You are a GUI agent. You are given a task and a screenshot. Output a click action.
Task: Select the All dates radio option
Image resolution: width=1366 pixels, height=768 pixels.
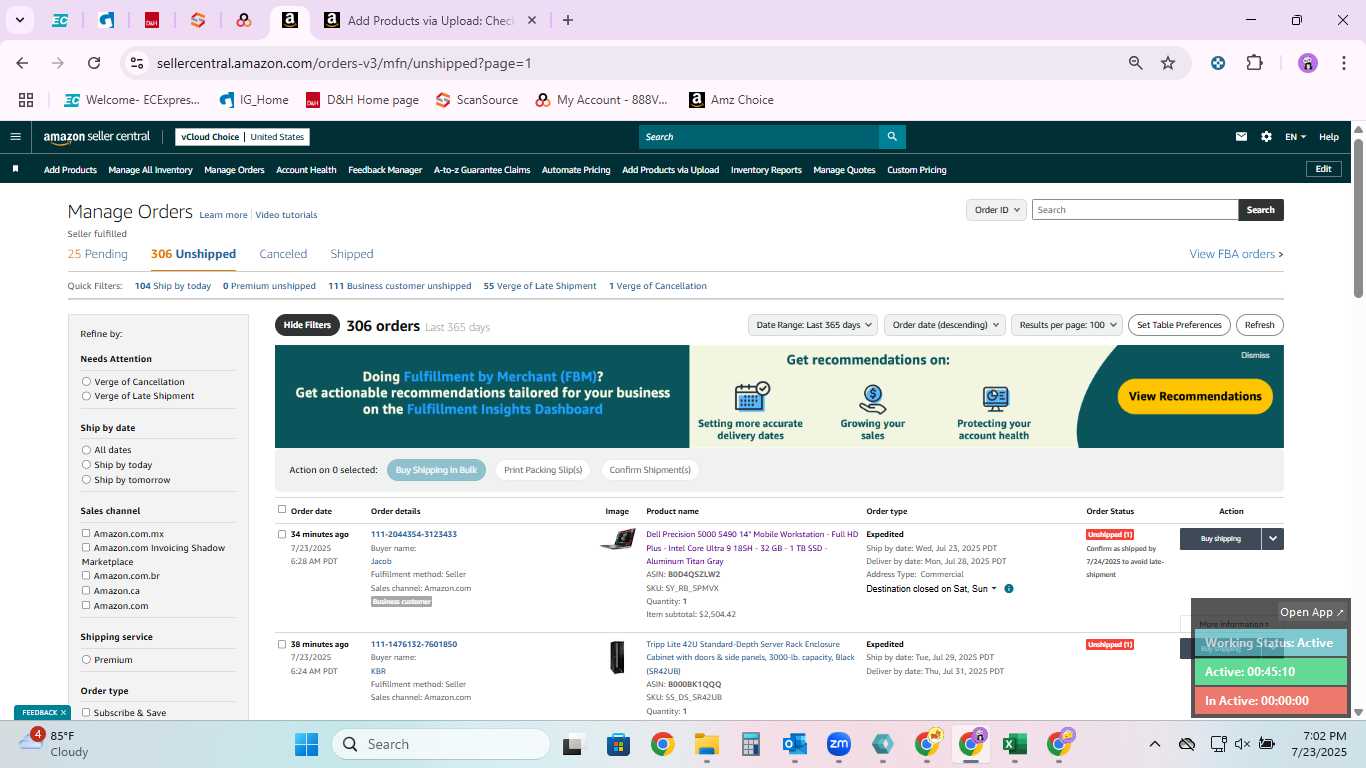pos(86,450)
